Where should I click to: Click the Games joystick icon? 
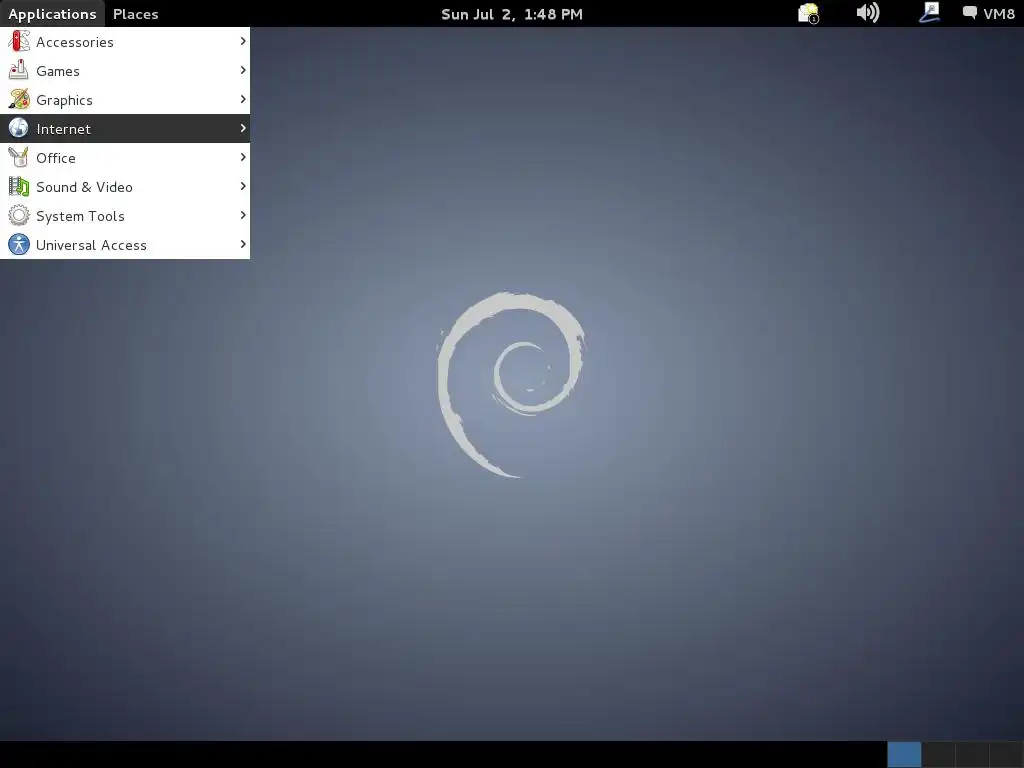[19, 70]
